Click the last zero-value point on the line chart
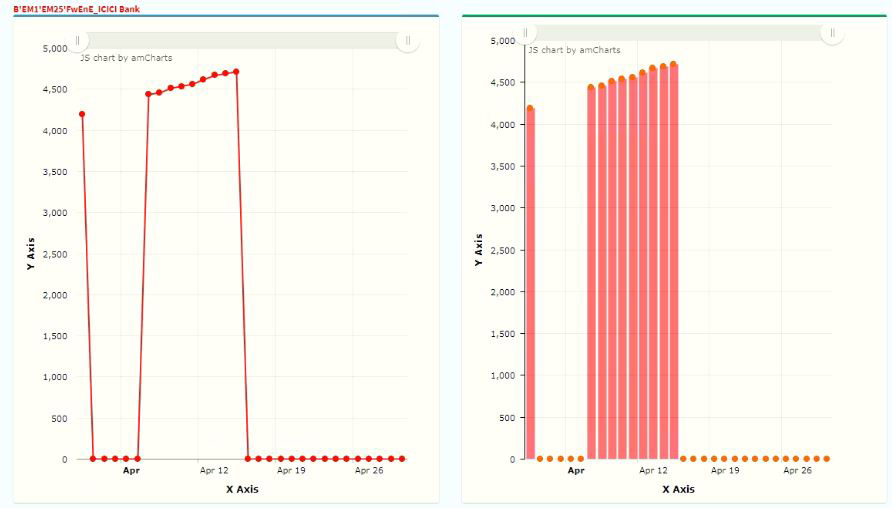This screenshot has height=508, width=892. pos(402,459)
